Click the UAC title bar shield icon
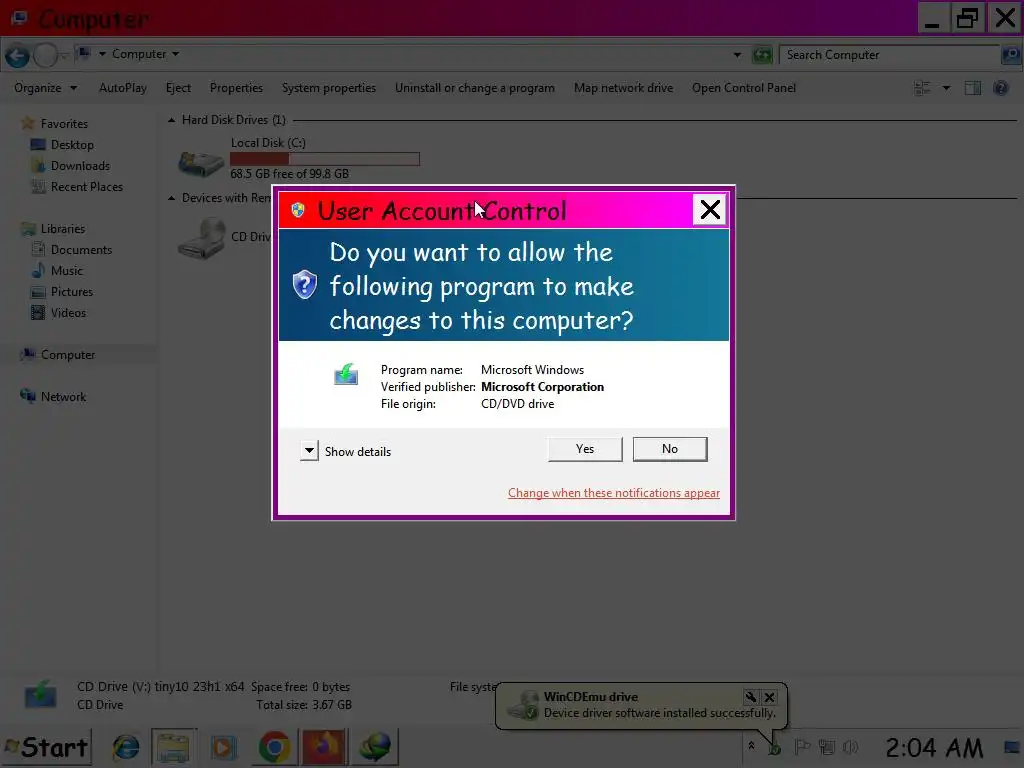Screen dimensions: 1024x768 click(298, 210)
